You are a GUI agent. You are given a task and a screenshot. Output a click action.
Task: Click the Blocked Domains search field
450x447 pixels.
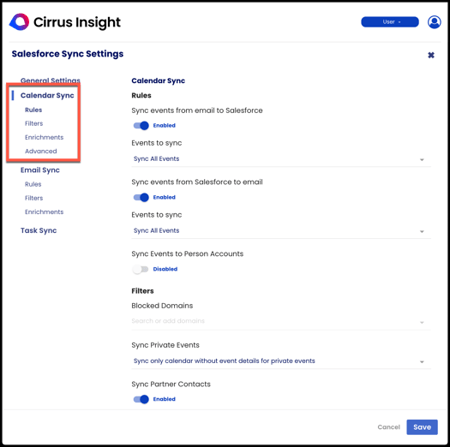coord(273,321)
